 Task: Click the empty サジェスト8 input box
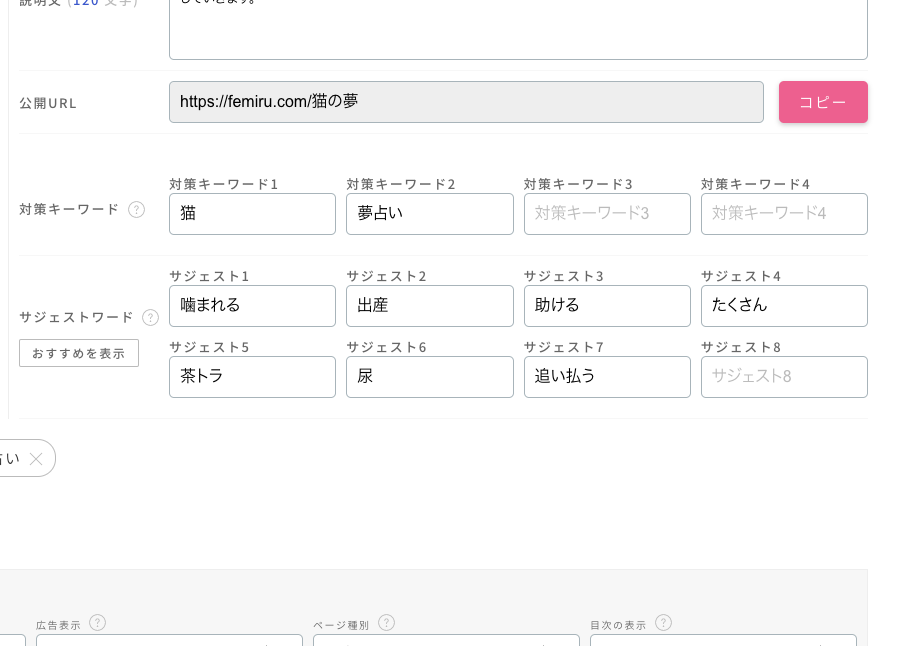pos(784,377)
